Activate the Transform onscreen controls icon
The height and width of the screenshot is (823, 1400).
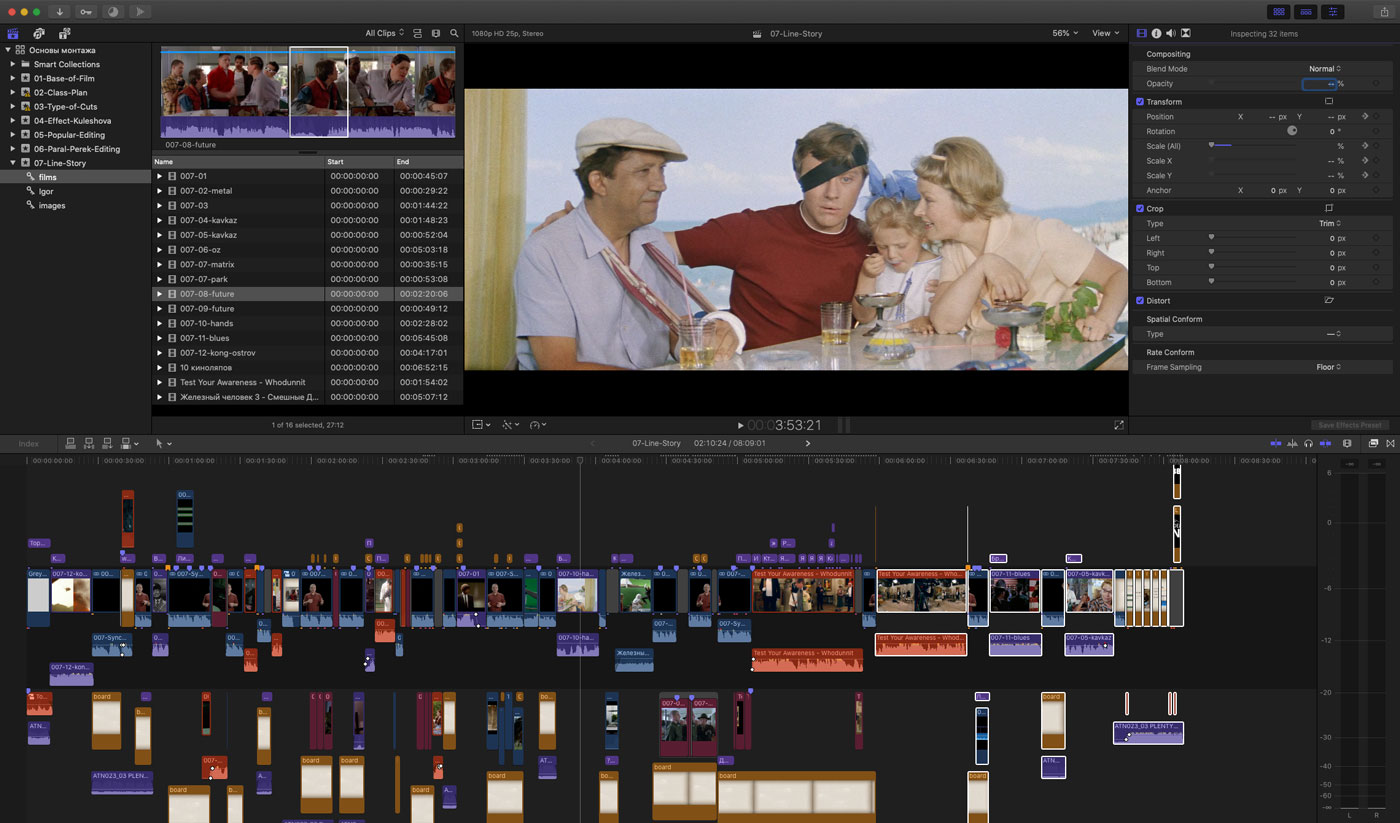1329,102
